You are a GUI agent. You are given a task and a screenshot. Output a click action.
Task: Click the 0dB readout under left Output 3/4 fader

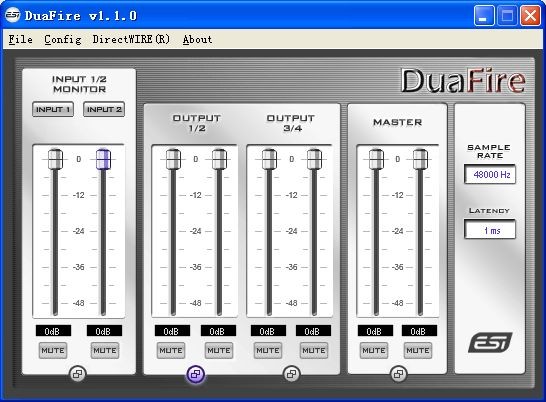click(x=268, y=331)
